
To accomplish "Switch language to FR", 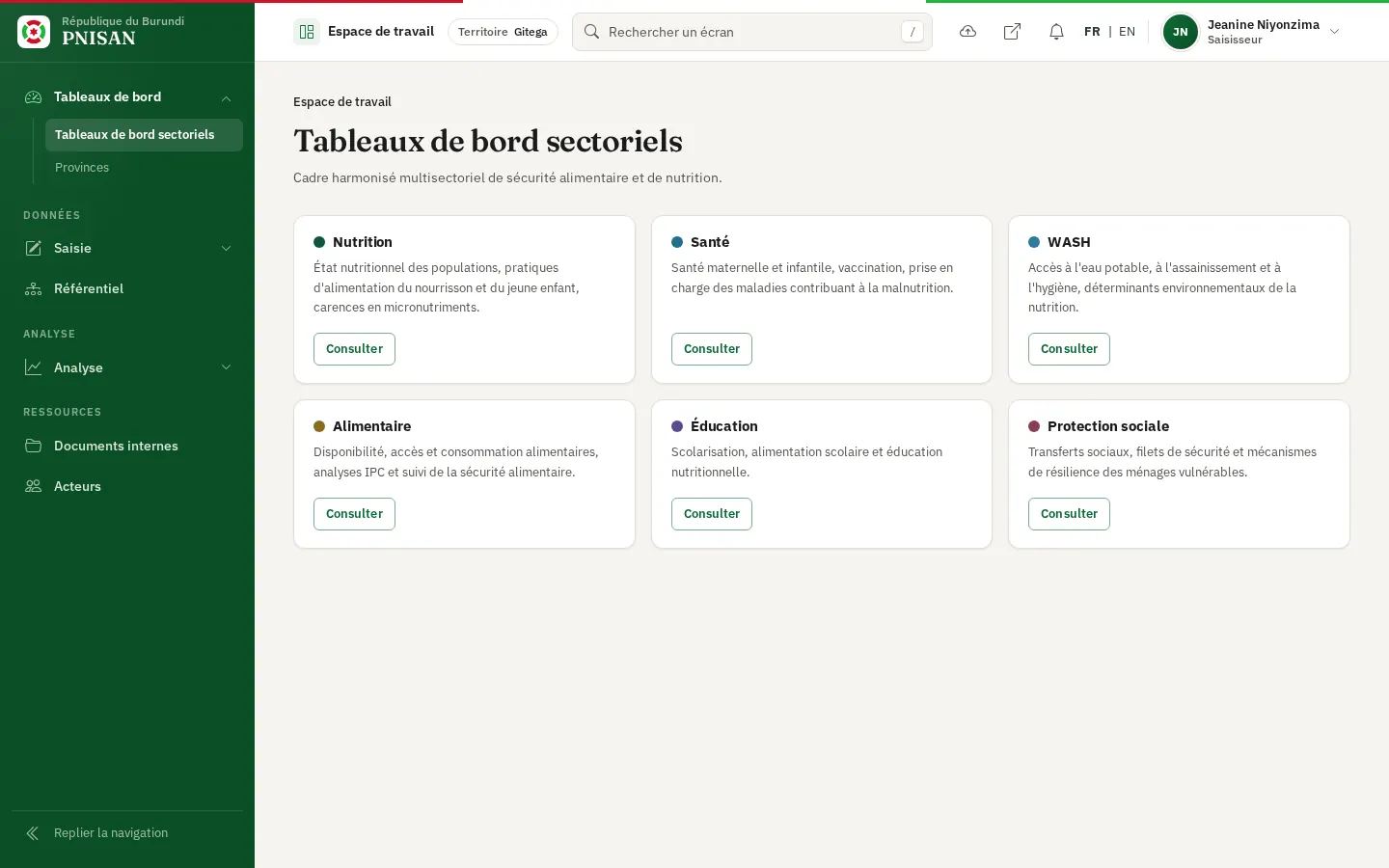I will 1092,32.
